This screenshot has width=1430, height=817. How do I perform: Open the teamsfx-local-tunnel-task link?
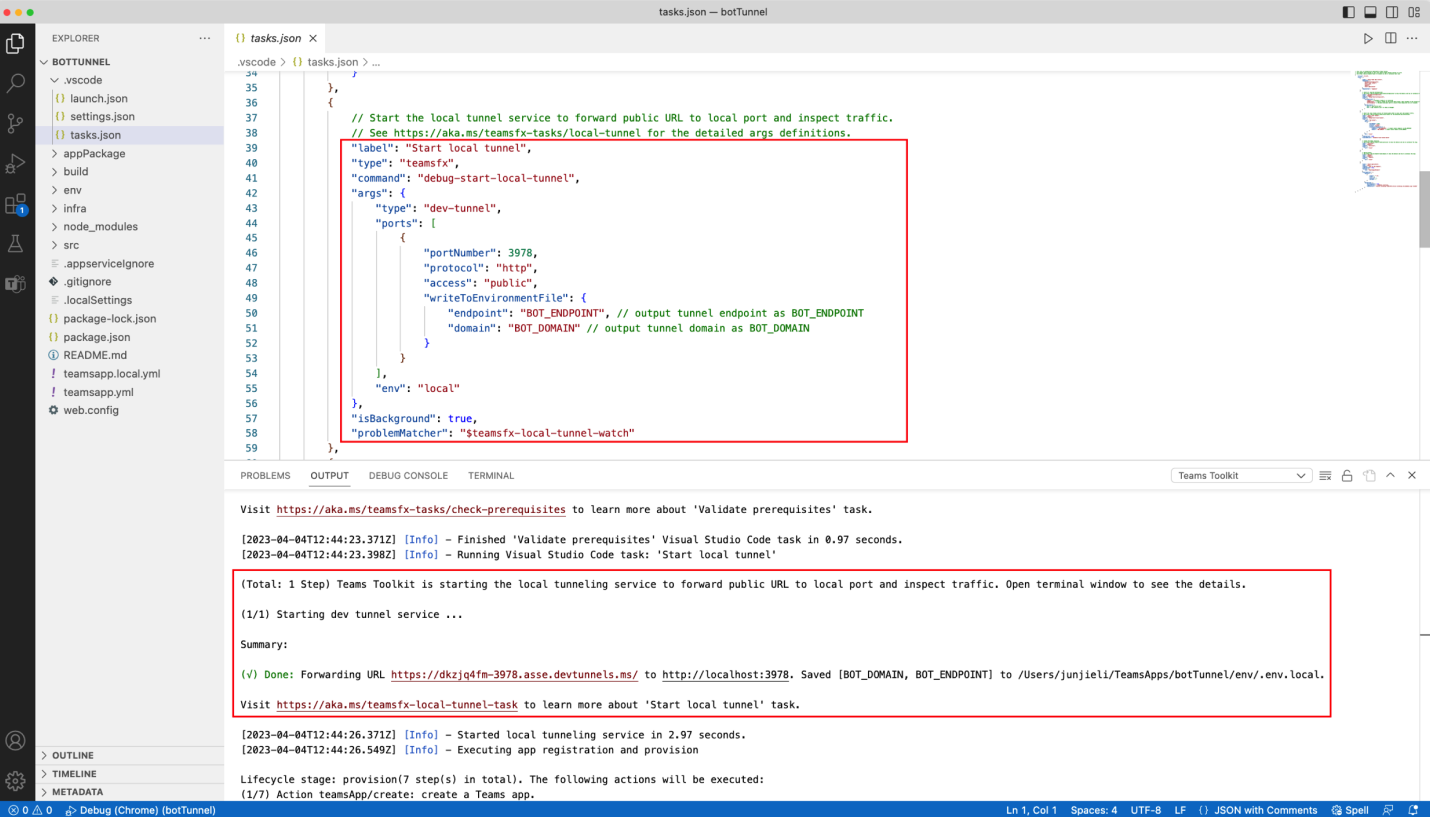click(x=397, y=705)
